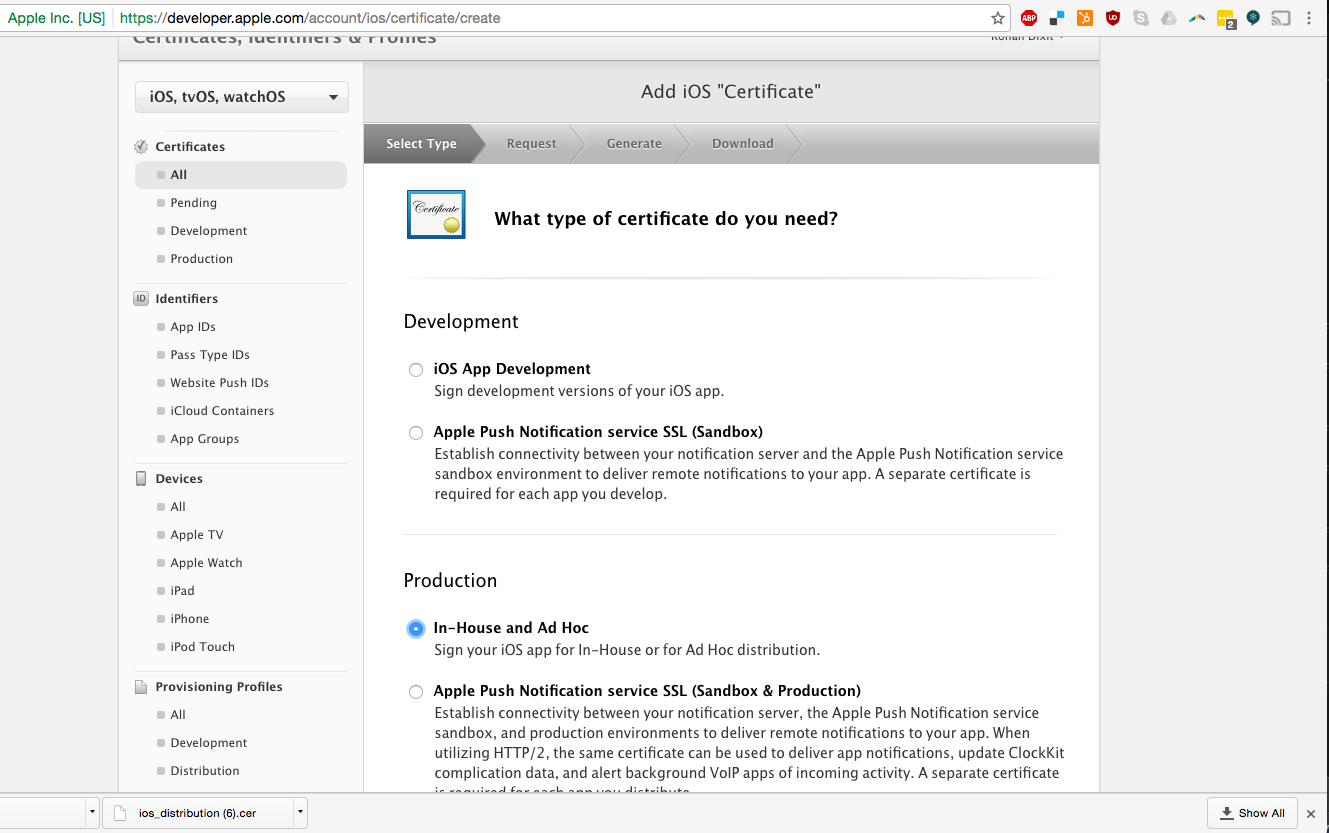1329x833 pixels.
Task: Open the uBlock Origin shield icon
Action: click(1113, 18)
